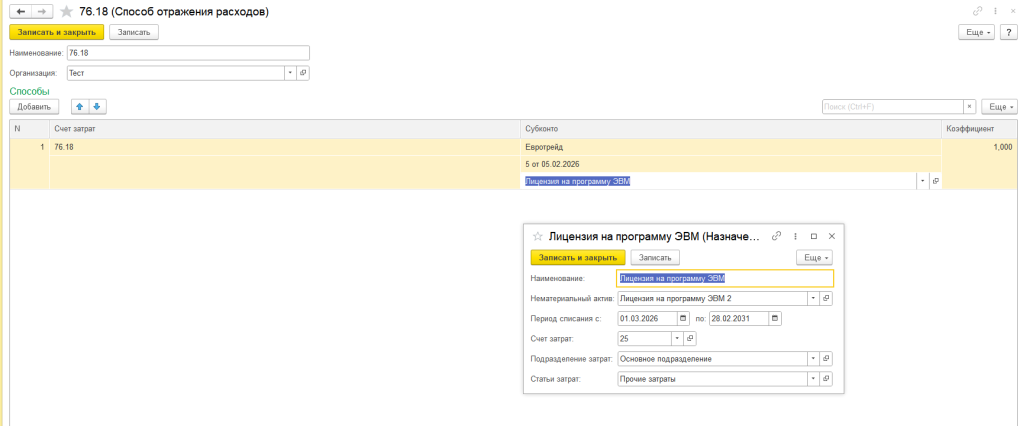
Task: Open selected Субконто item form
Action: [x=935, y=181]
